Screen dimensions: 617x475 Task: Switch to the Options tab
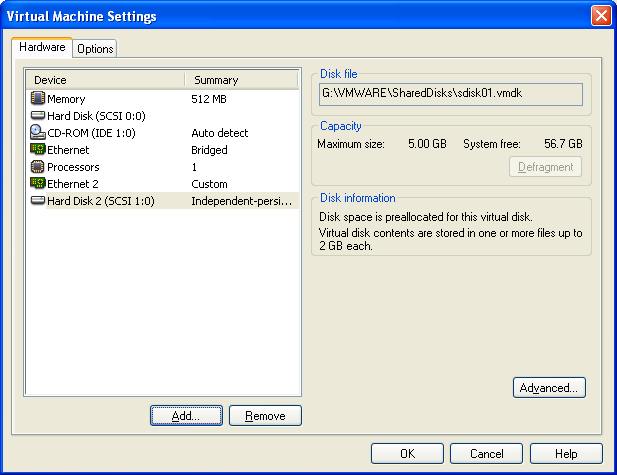click(x=95, y=48)
